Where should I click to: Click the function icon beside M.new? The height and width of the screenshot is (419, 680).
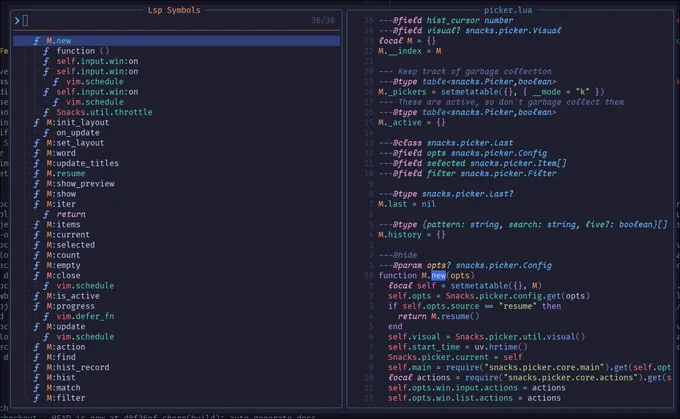(x=37, y=41)
